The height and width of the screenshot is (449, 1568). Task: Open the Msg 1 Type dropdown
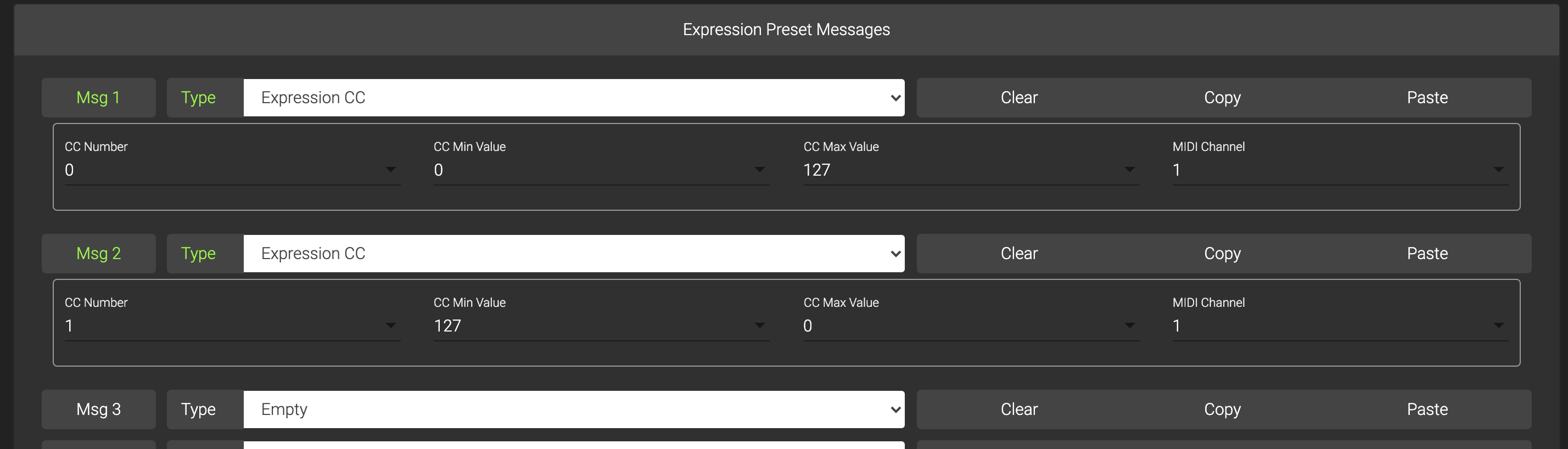[573, 97]
